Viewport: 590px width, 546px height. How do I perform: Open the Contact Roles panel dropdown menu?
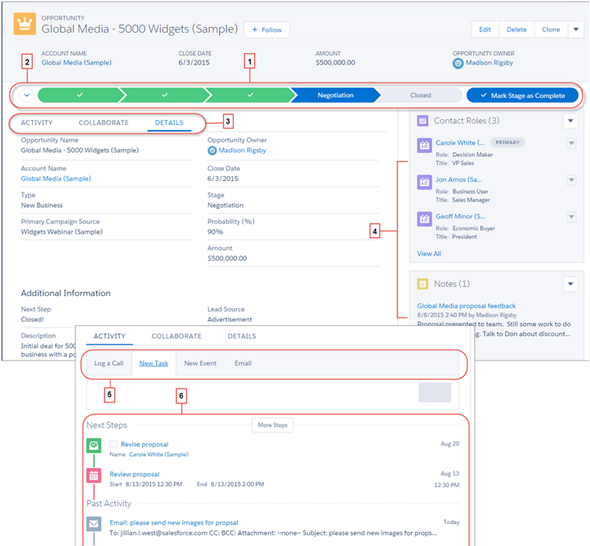(x=570, y=121)
